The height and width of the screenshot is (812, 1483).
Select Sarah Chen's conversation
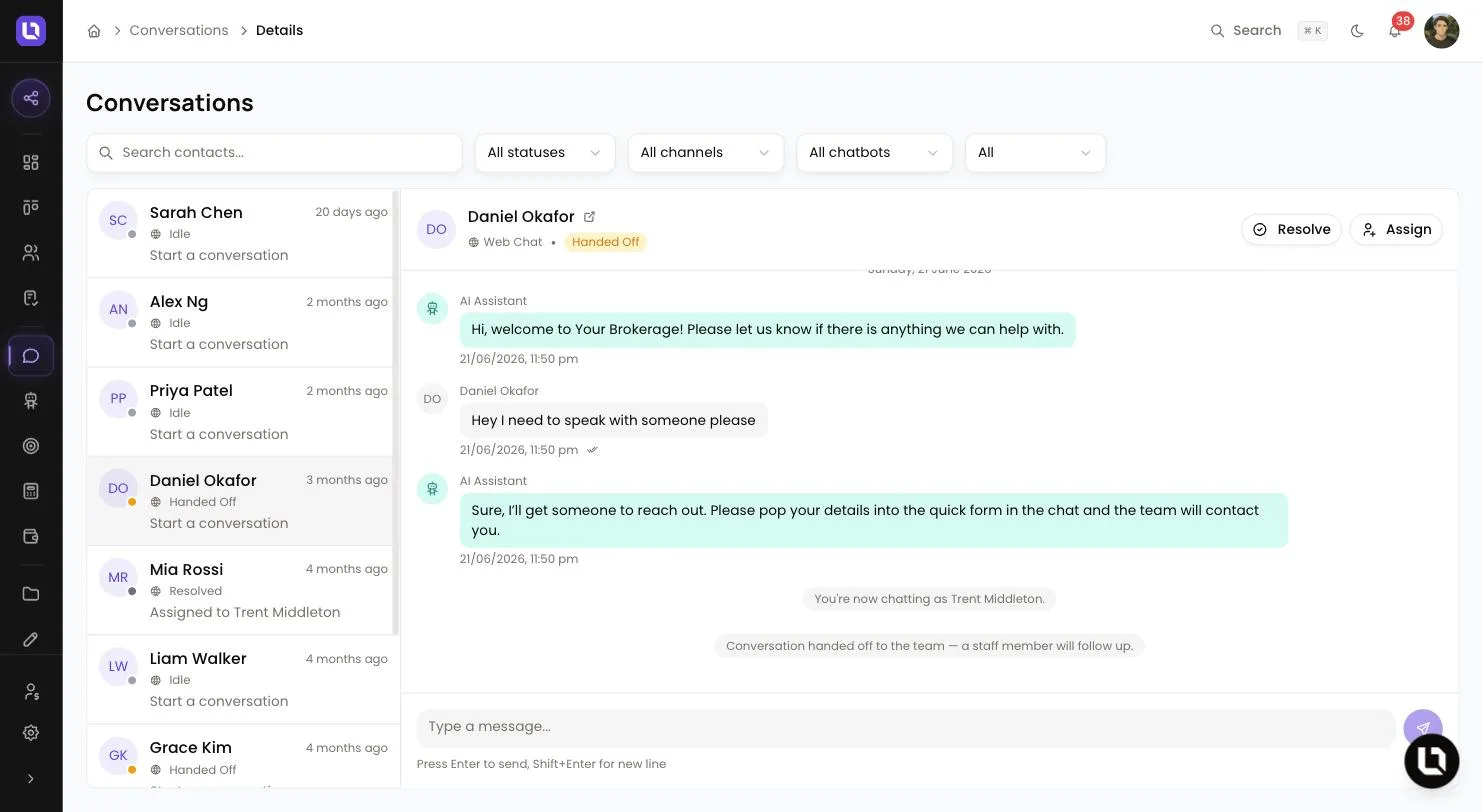[240, 233]
